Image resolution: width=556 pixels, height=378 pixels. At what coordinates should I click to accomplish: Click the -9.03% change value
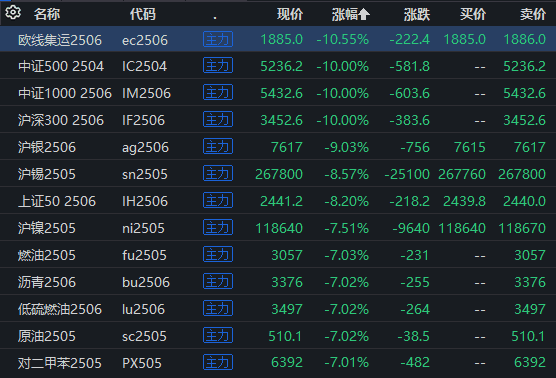click(x=346, y=147)
